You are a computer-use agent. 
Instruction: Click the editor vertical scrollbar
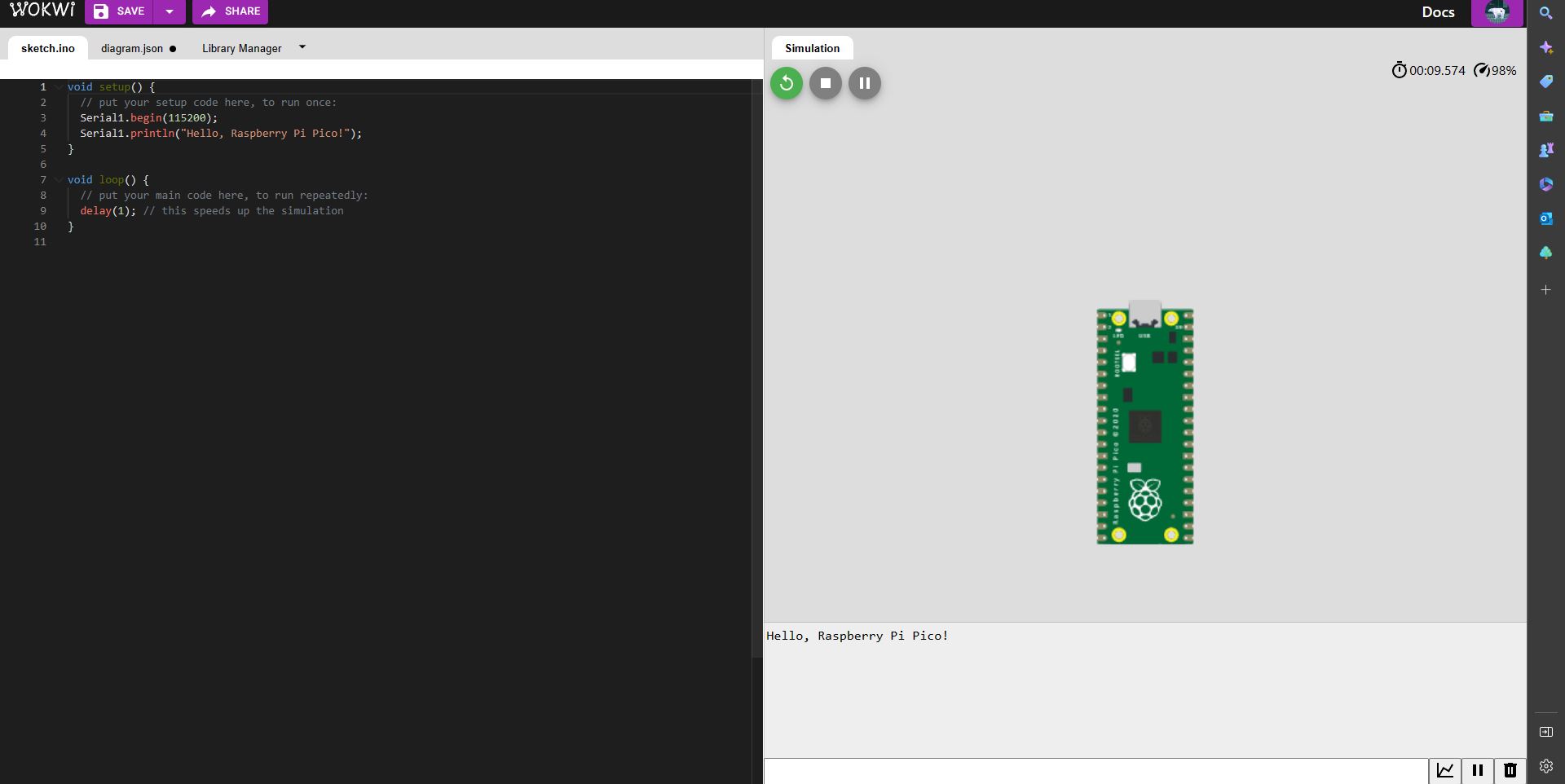click(x=756, y=368)
